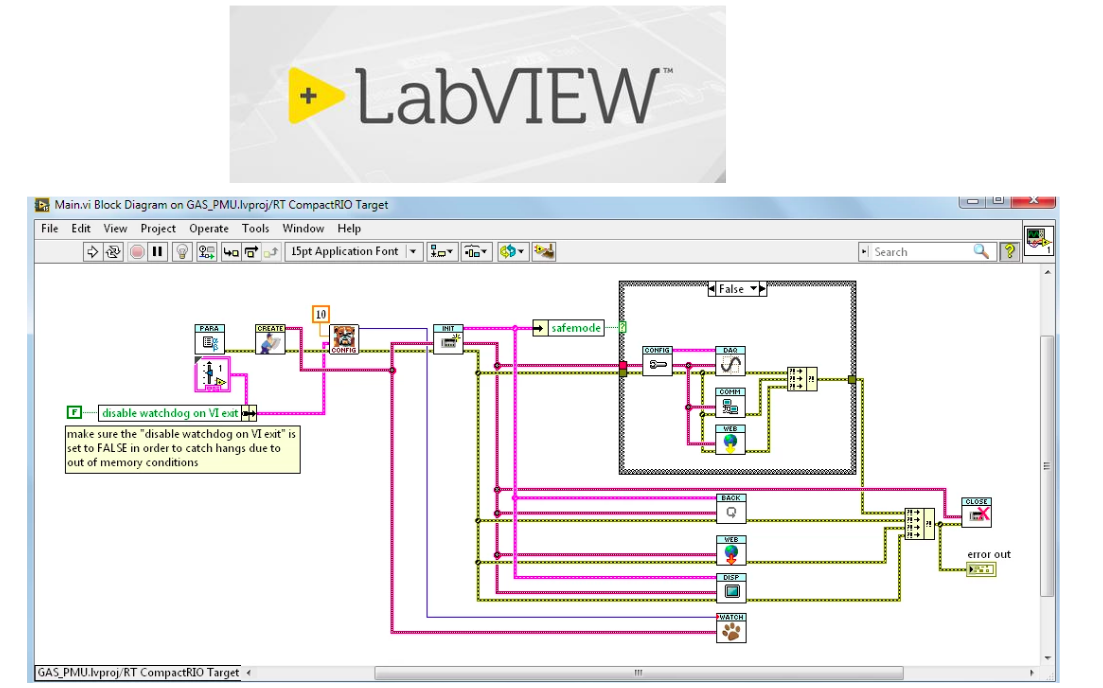The width and height of the screenshot is (1103, 688).
Task: Click the VI icon pane at top right
Action: click(x=1038, y=240)
